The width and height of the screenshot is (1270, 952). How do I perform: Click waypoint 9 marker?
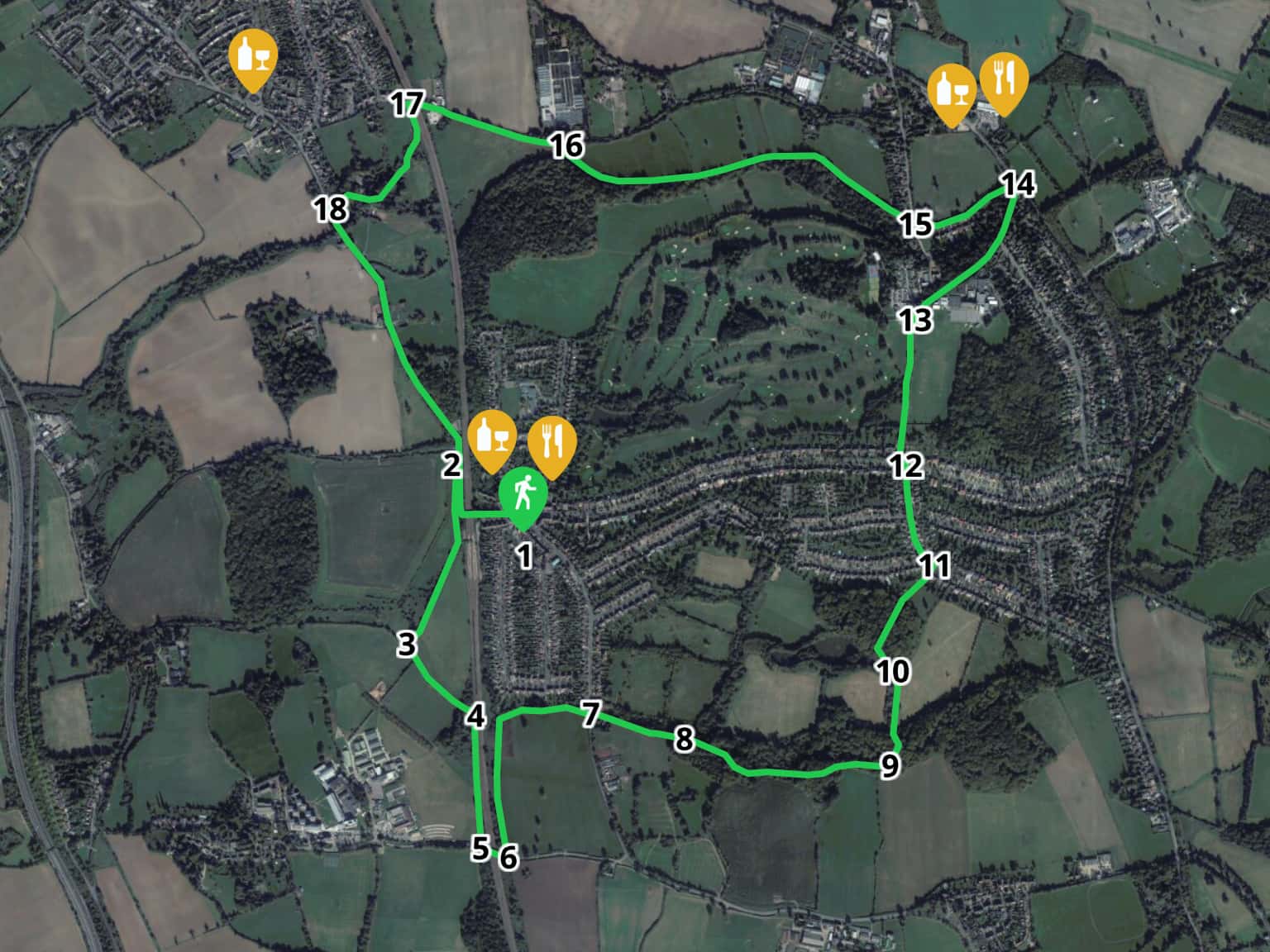pyautogui.click(x=889, y=766)
